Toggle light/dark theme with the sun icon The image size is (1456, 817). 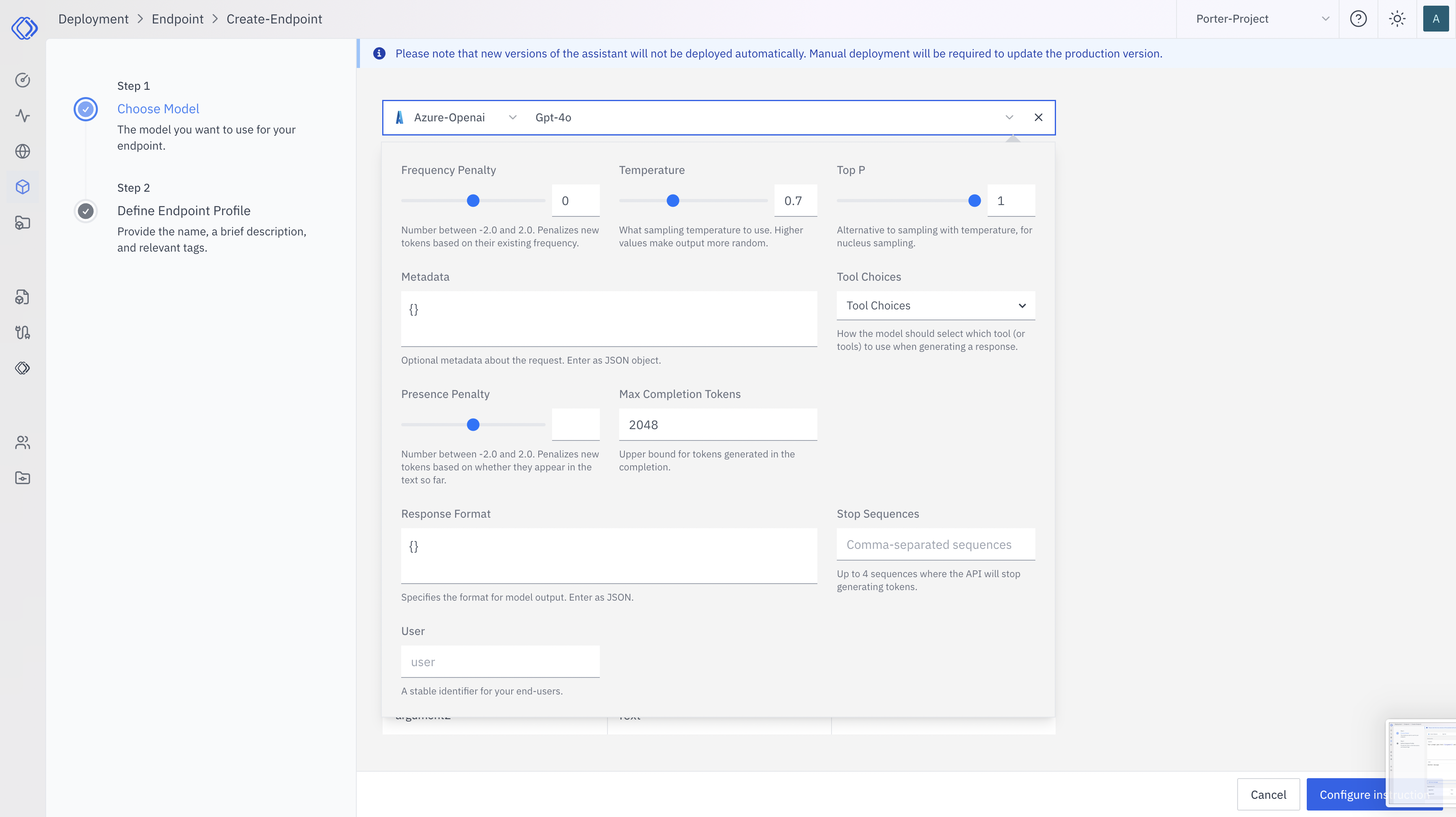click(x=1397, y=19)
